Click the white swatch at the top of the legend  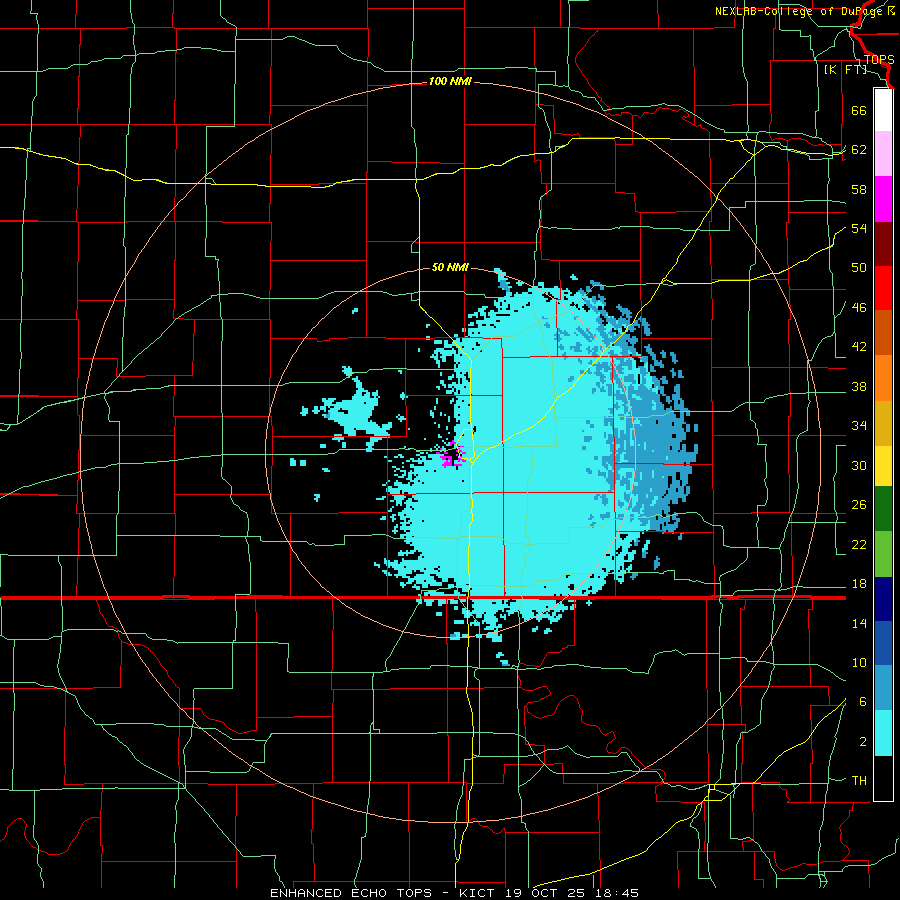pos(883,110)
